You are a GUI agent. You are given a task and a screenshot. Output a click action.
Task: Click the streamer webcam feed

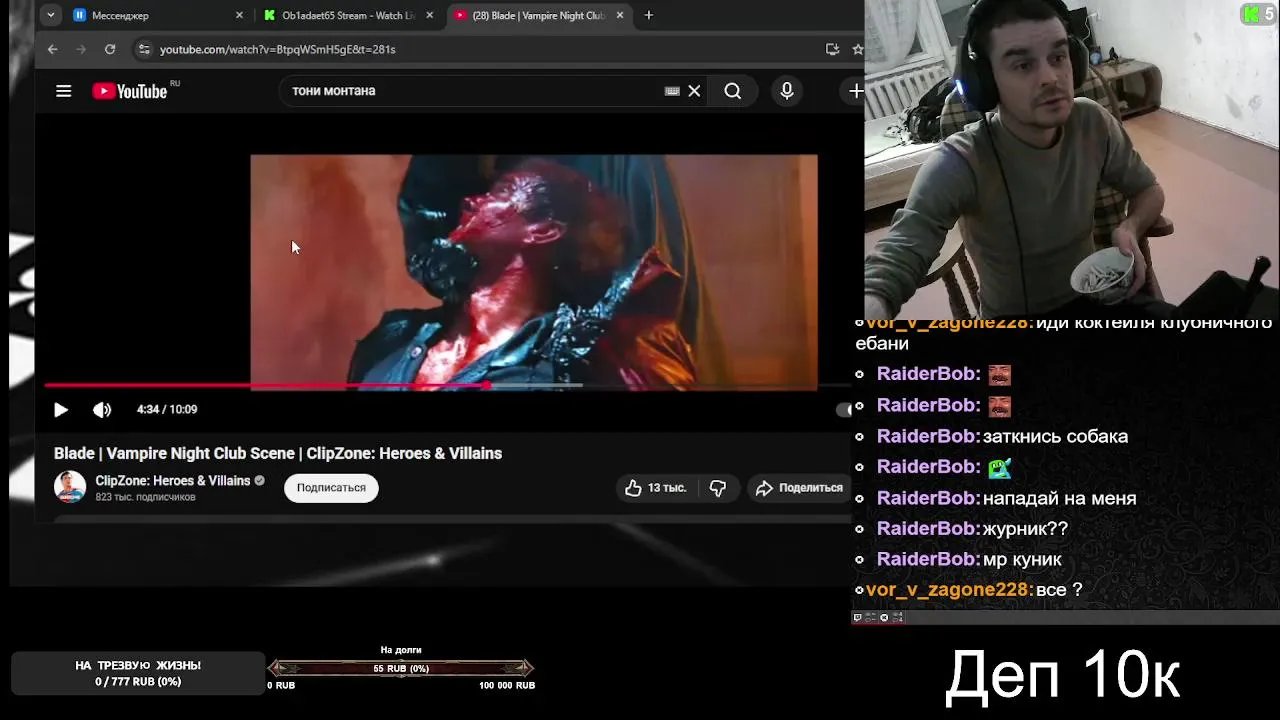point(1072,158)
